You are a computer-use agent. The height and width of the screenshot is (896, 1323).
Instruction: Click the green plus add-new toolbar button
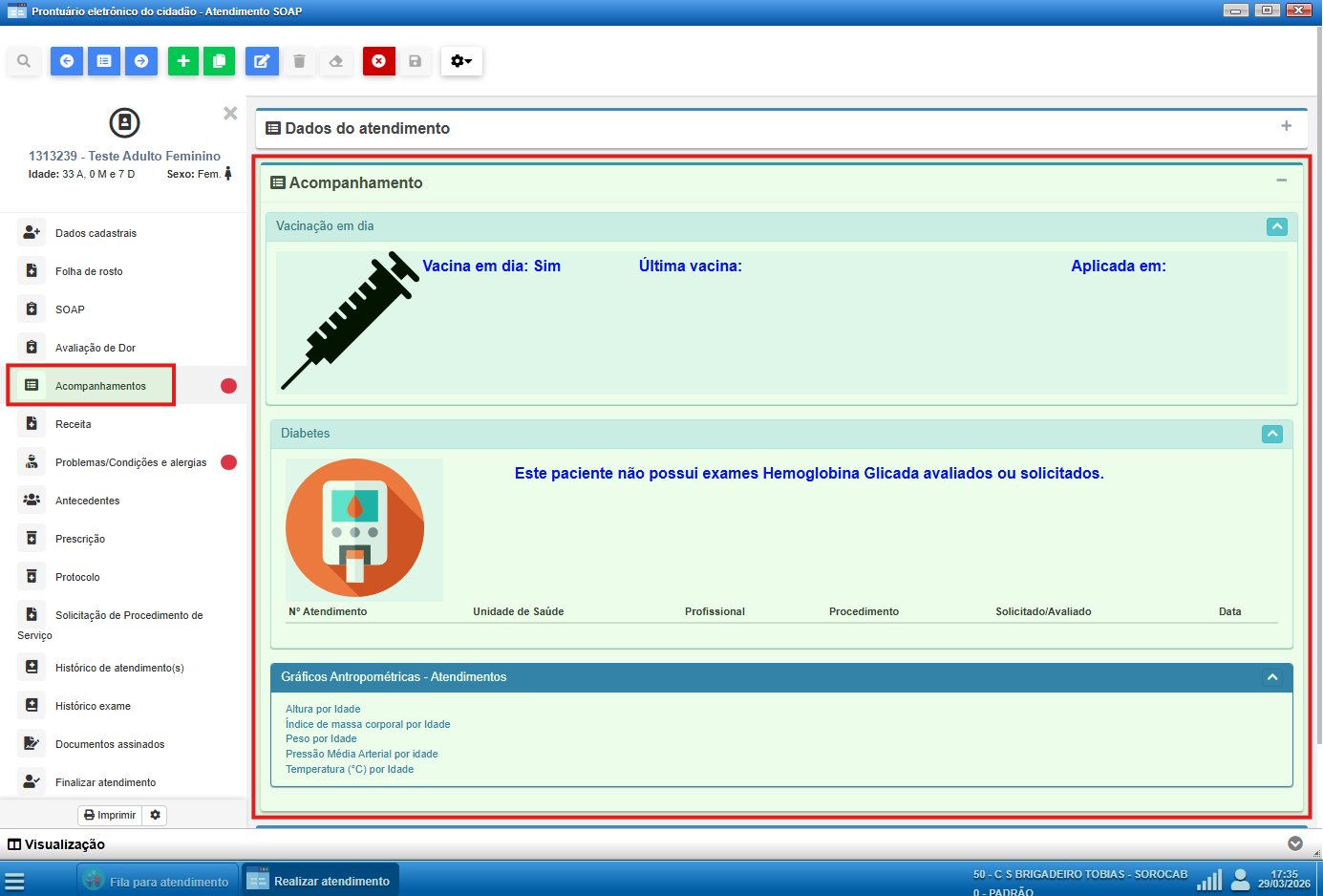point(183,61)
